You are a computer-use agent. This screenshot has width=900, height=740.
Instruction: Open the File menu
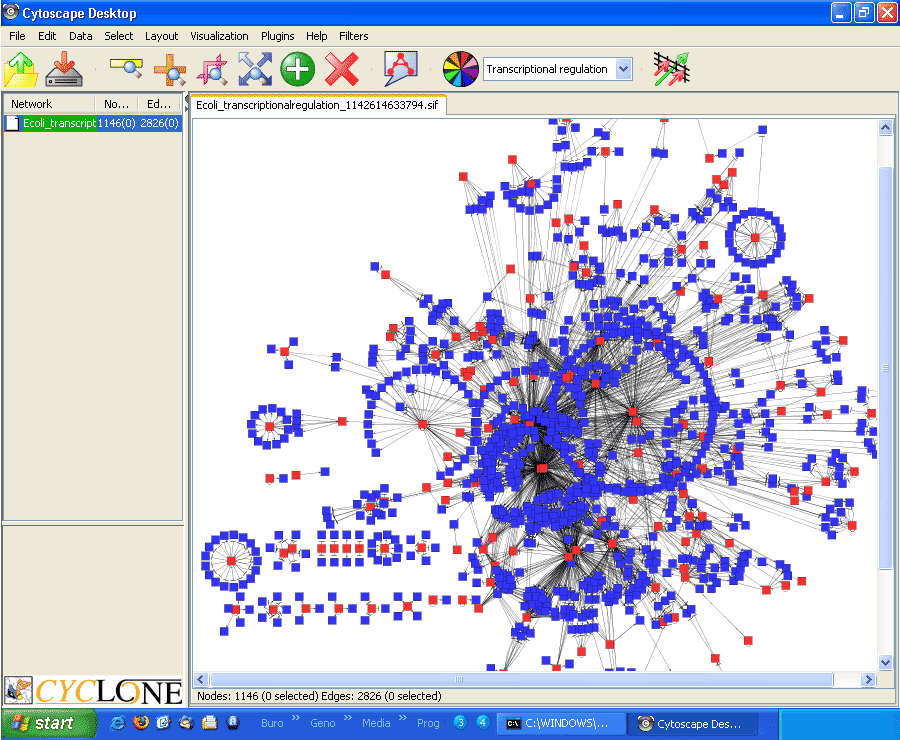coord(17,36)
